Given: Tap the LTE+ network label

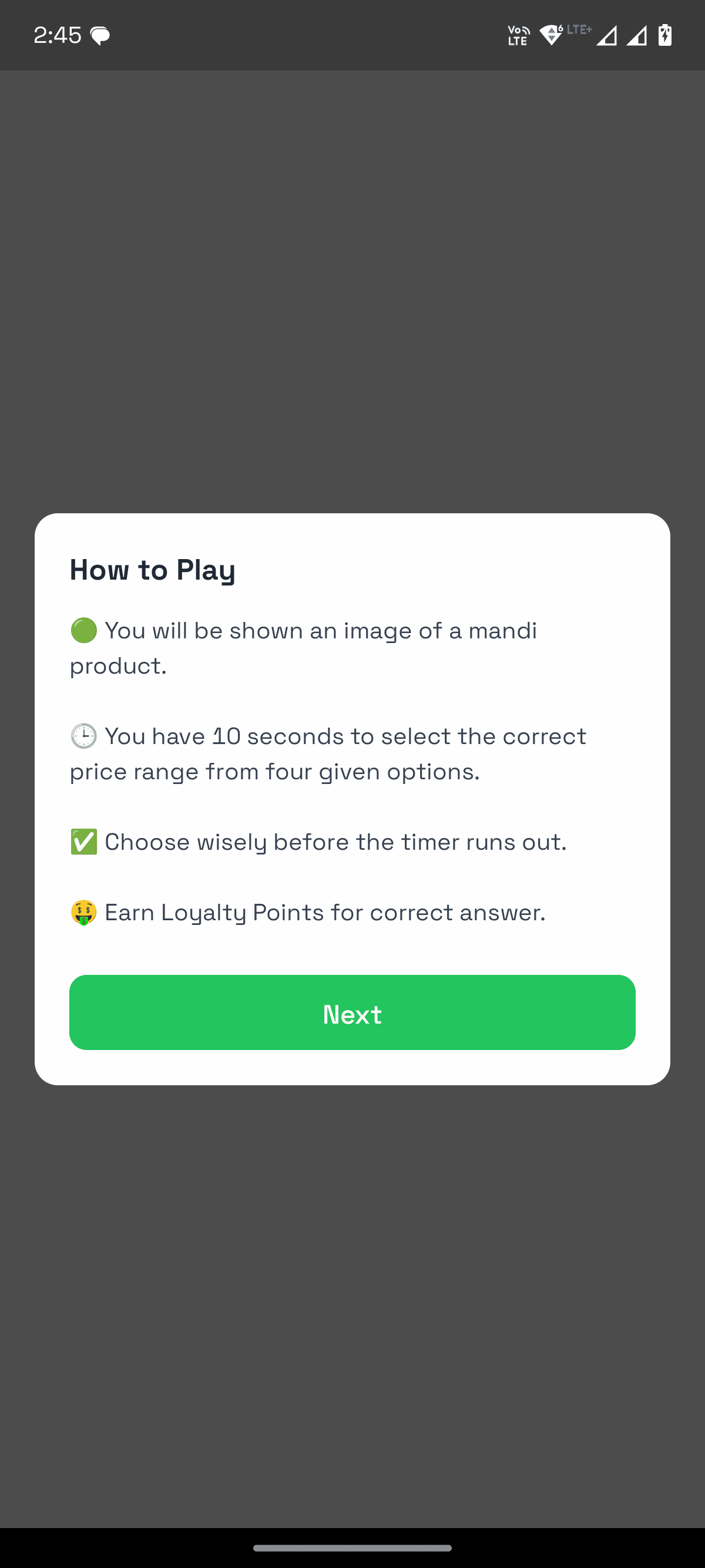Looking at the screenshot, I should [579, 29].
